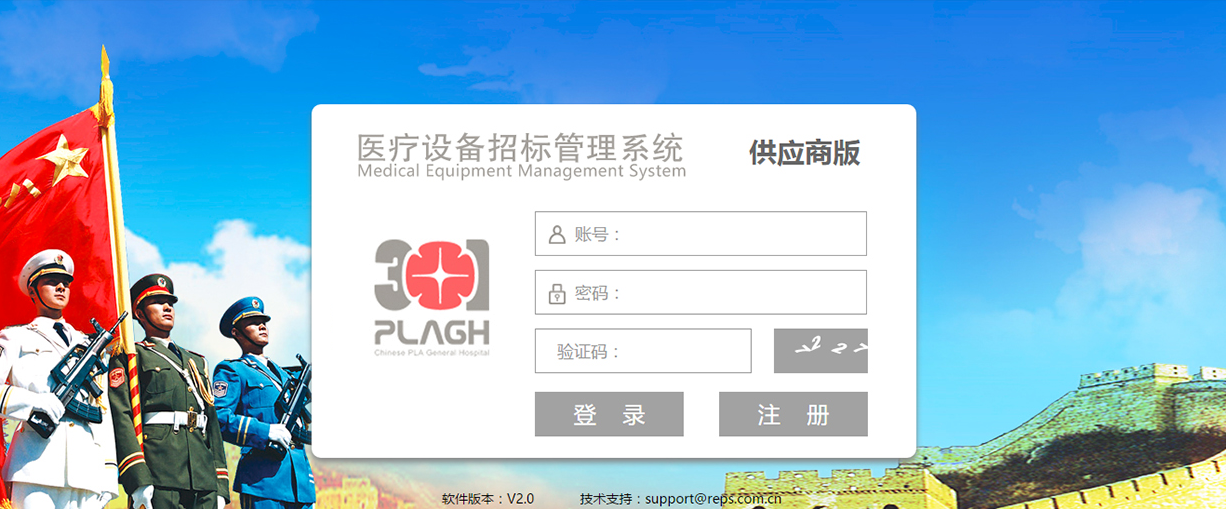Viewport: 1226px width, 509px height.
Task: Click the 软件版本 V2.0 version text
Action: 488,498
